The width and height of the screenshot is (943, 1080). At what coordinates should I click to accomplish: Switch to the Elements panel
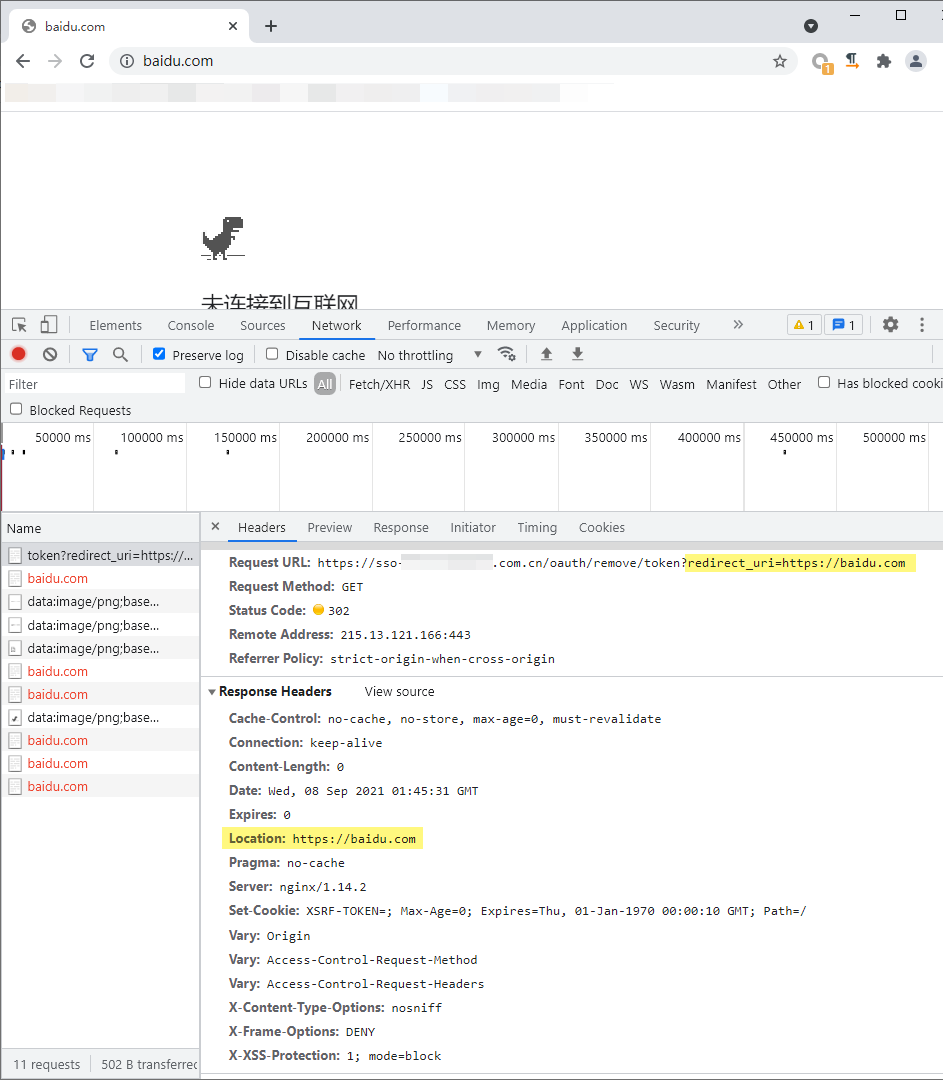coord(116,325)
